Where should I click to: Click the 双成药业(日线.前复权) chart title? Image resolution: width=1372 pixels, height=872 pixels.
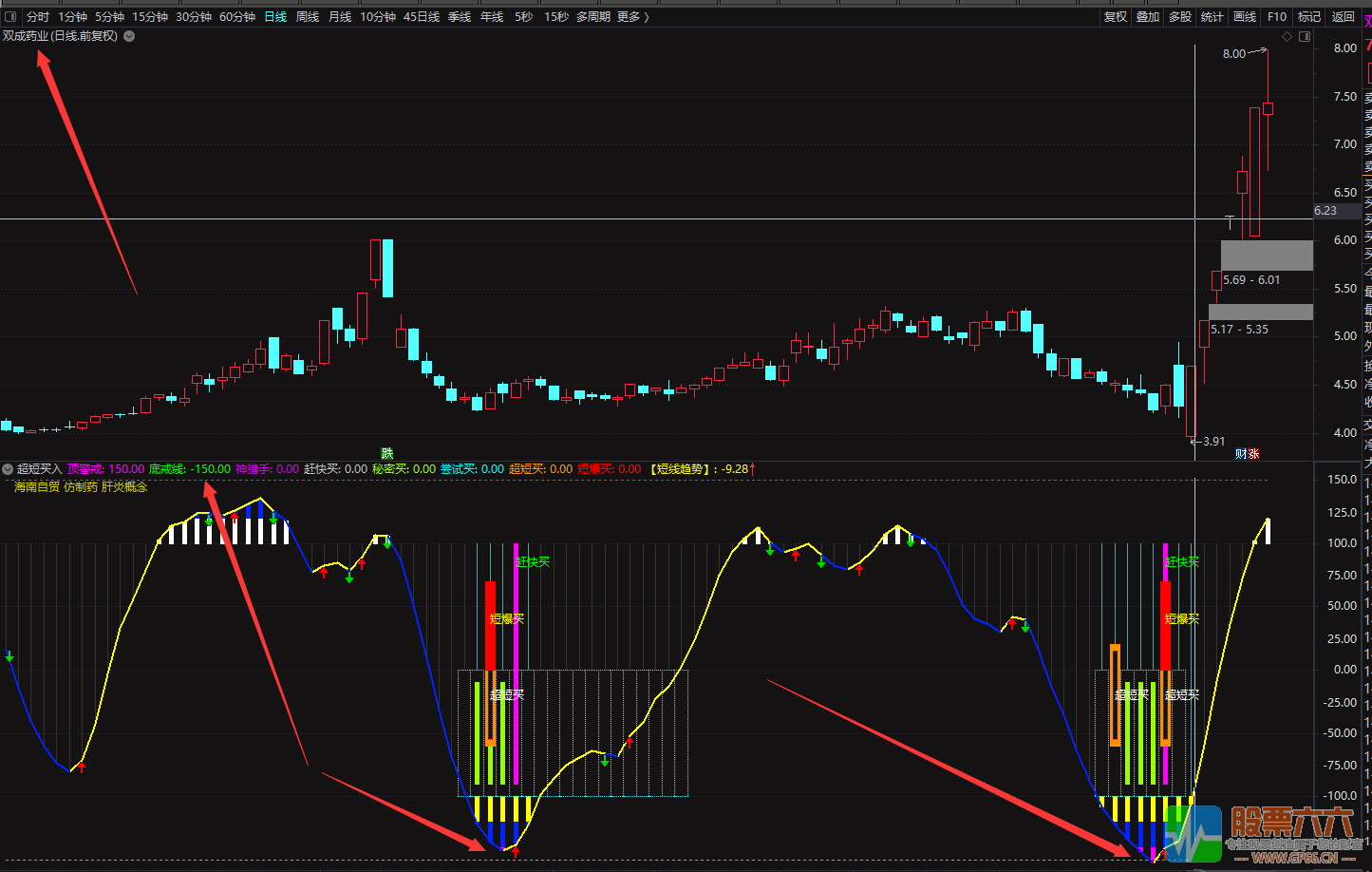click(60, 36)
